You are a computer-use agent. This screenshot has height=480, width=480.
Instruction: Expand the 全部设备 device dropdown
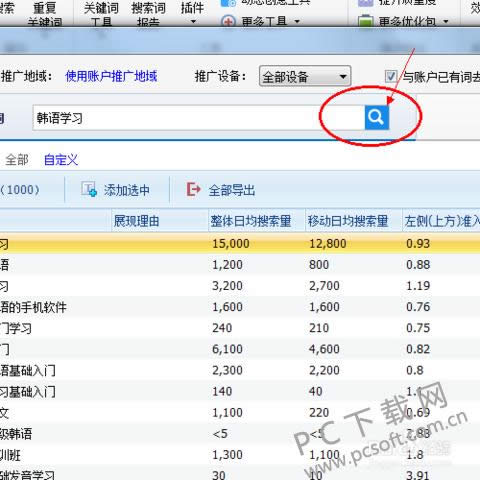tap(305, 77)
